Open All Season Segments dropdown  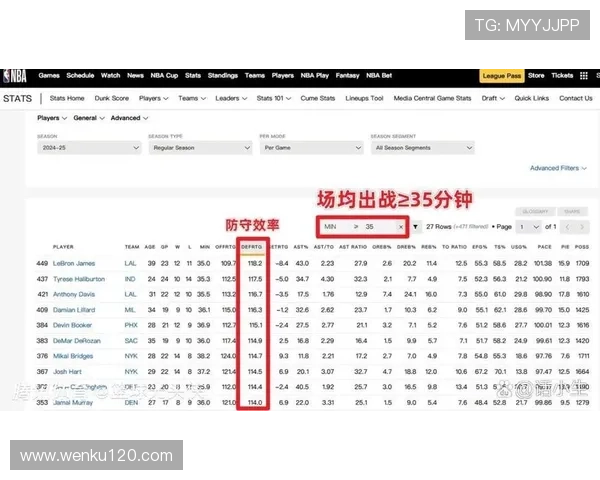[x=422, y=148]
